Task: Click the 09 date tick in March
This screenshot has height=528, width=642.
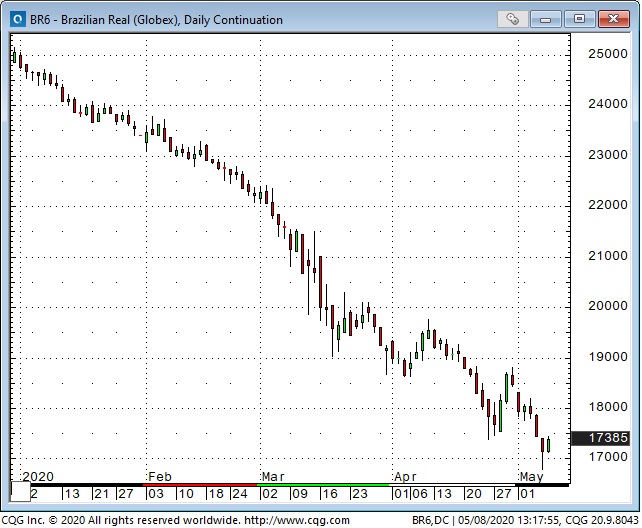Action: click(300, 494)
